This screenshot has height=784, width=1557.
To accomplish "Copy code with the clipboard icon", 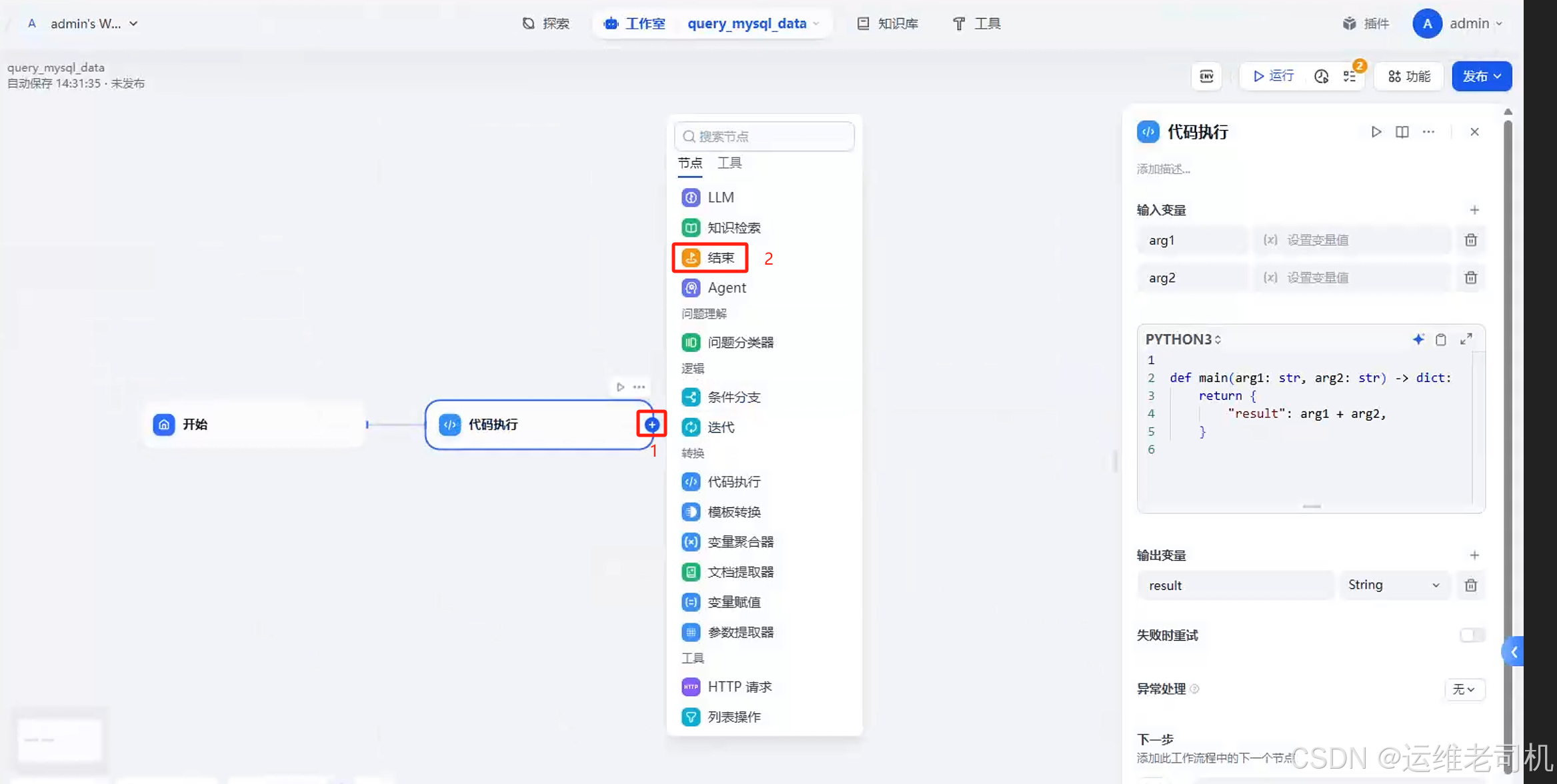I will [1441, 339].
